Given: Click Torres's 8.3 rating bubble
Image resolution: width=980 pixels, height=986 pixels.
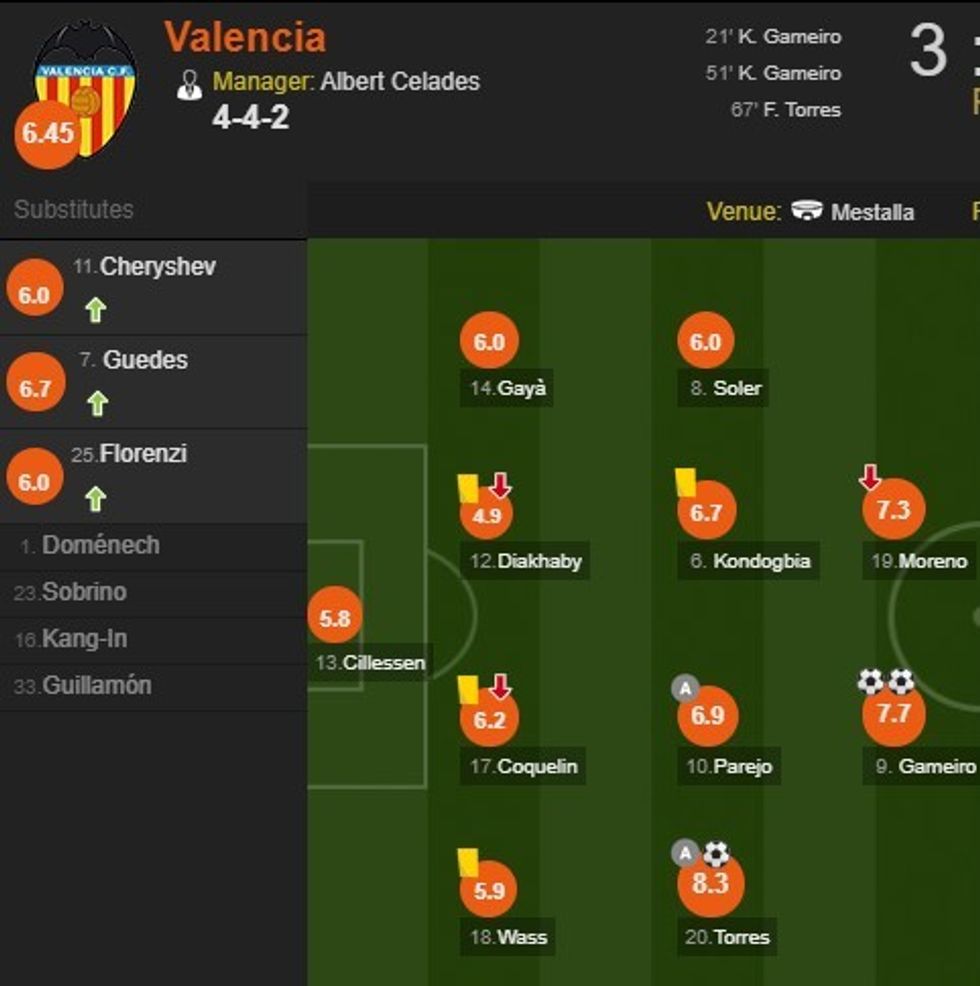Looking at the screenshot, I should point(710,885).
